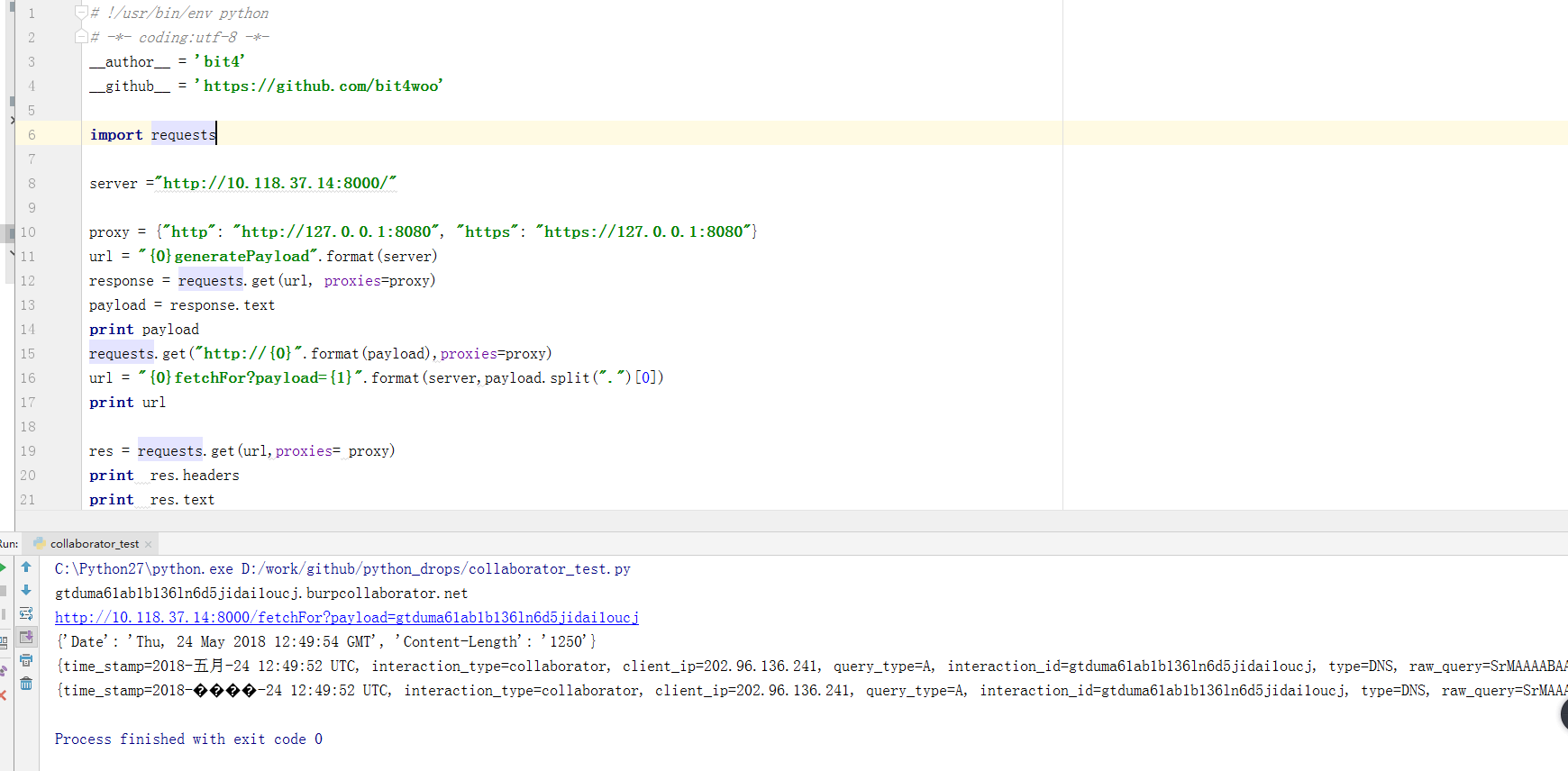Click 'res.text' on line 21

coord(182,500)
